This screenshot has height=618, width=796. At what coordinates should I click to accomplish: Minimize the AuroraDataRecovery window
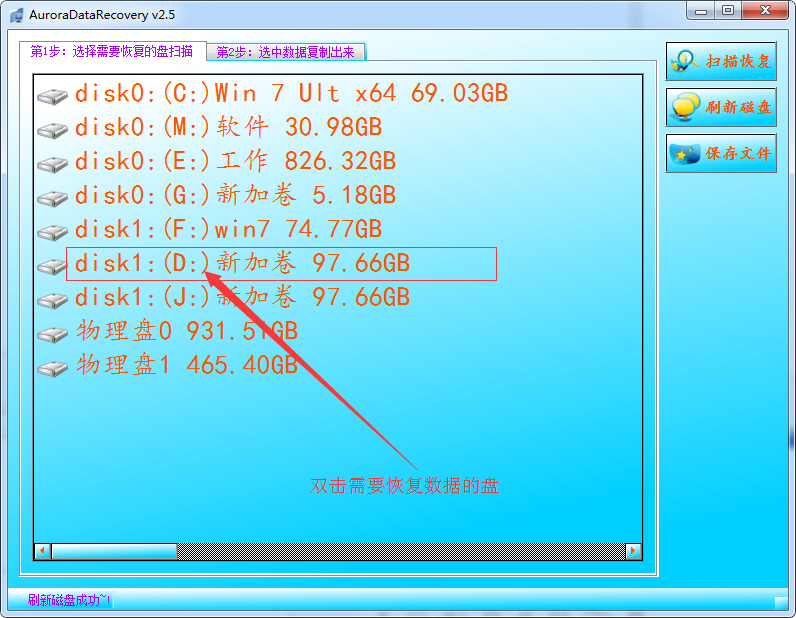701,11
